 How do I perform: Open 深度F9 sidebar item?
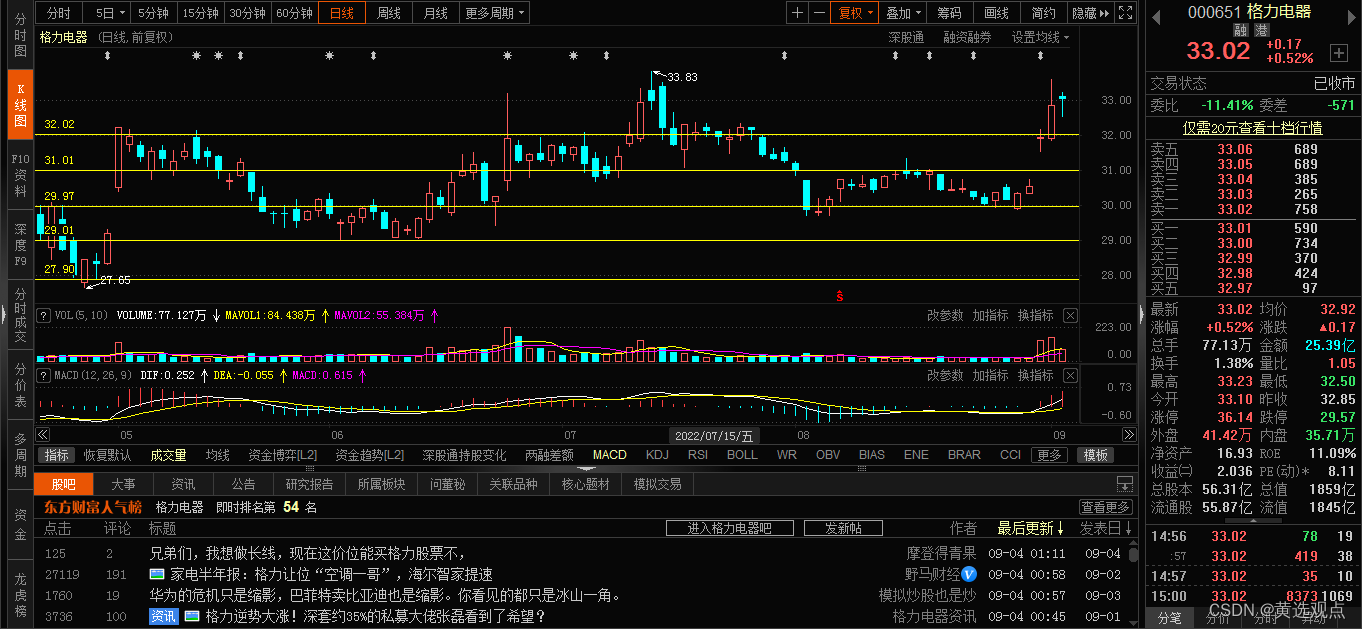(20, 244)
